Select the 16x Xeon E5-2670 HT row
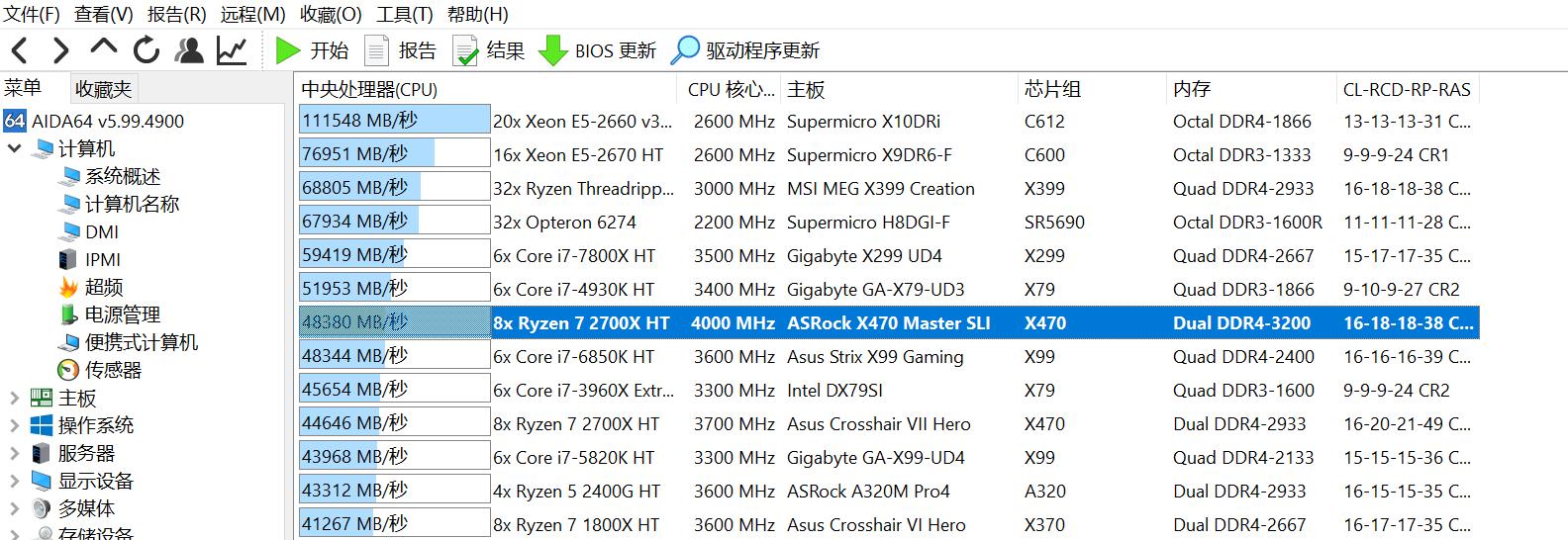This screenshot has width=1568, height=540. [x=888, y=154]
